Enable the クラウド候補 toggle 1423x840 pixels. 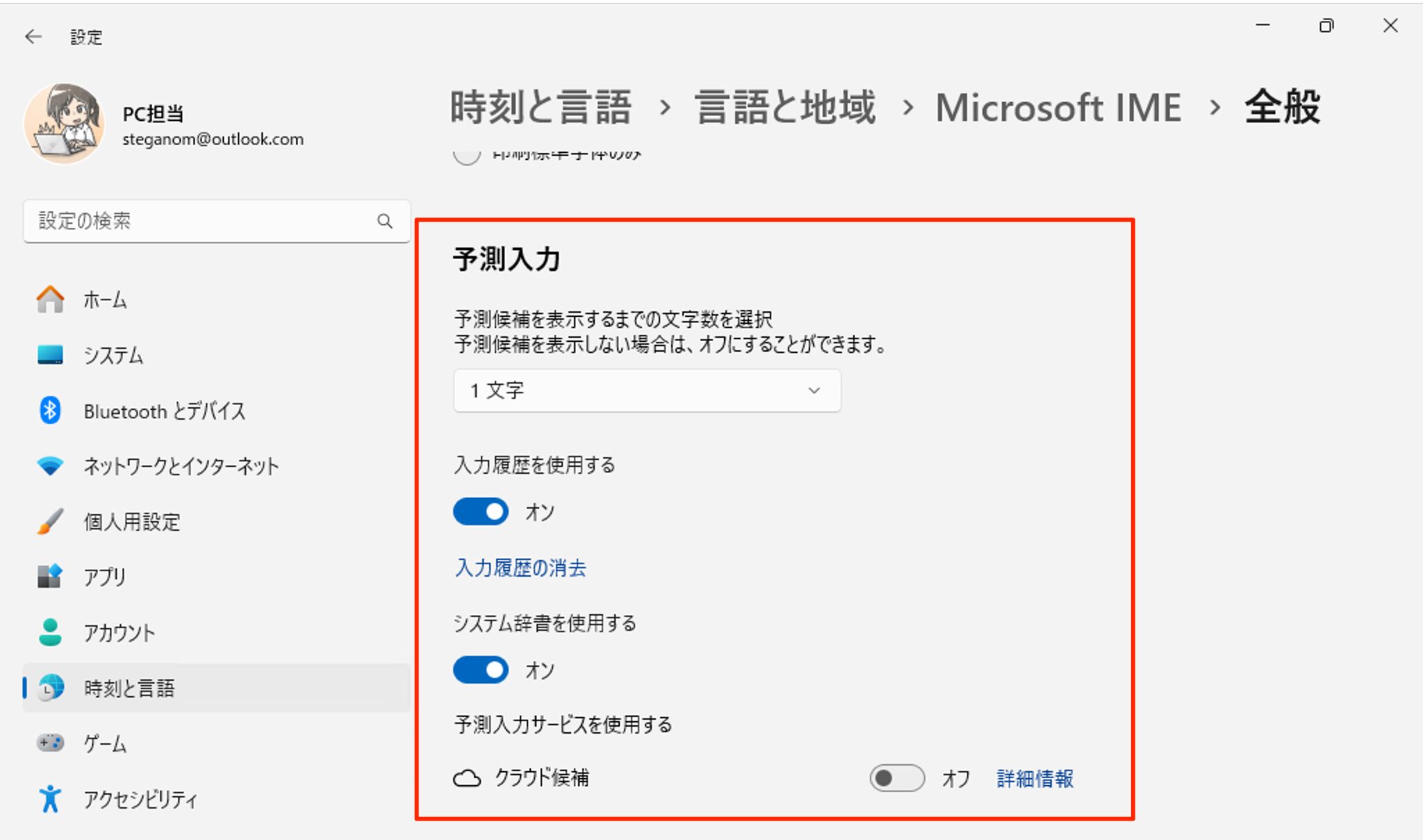tap(898, 778)
